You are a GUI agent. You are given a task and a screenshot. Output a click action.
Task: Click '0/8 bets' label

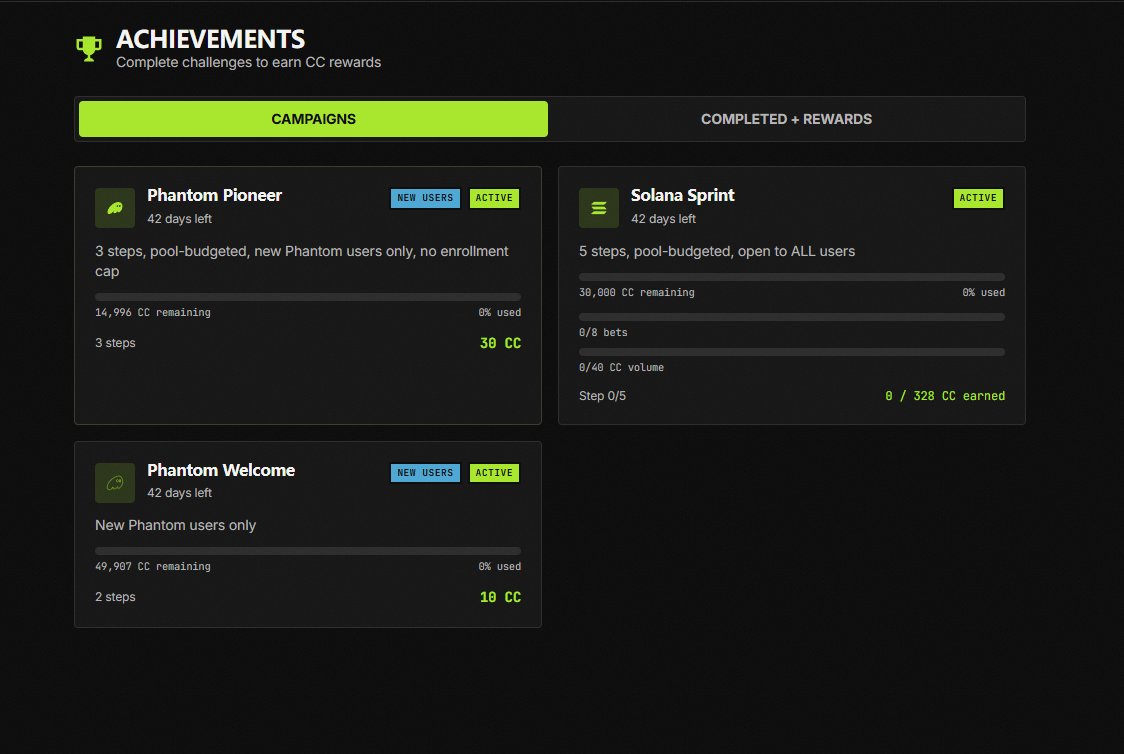[603, 333]
